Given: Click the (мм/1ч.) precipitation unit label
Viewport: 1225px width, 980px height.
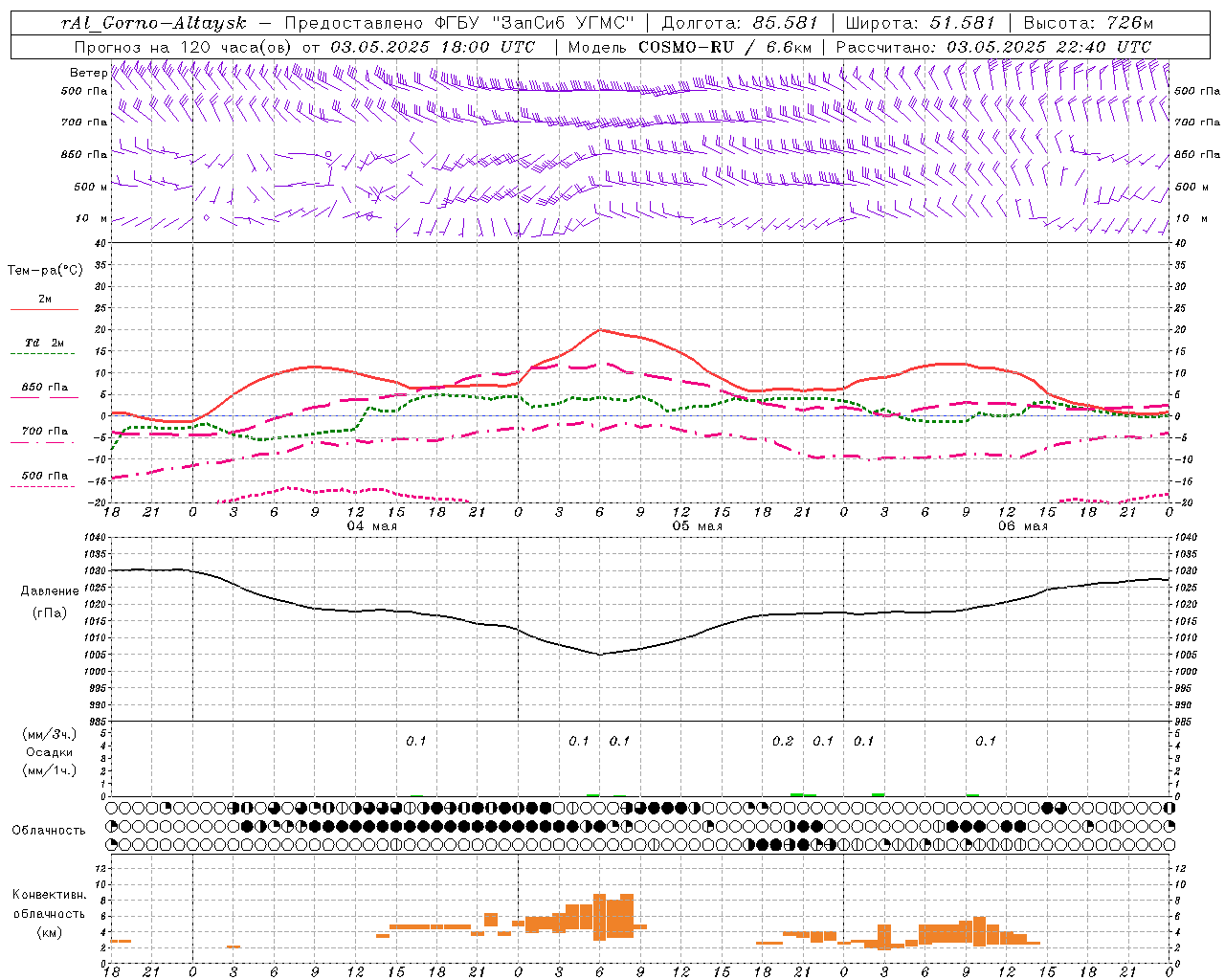Looking at the screenshot, I should tap(50, 770).
